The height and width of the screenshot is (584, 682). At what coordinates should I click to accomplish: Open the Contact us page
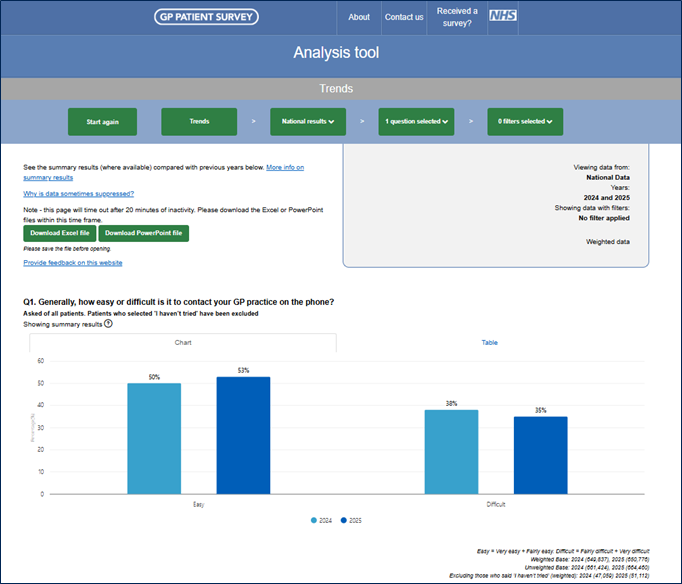tap(404, 17)
